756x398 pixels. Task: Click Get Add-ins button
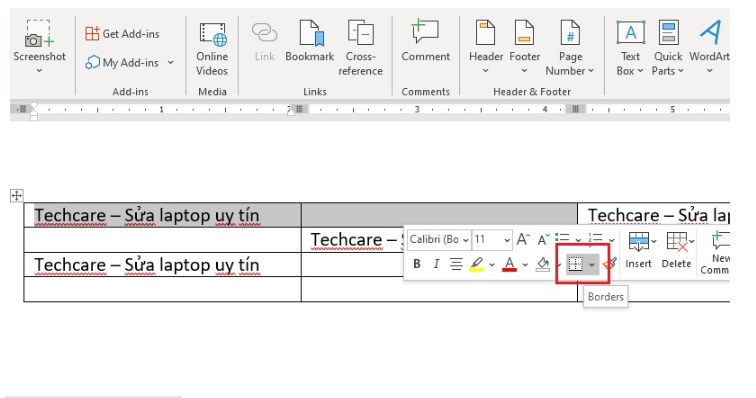122,34
